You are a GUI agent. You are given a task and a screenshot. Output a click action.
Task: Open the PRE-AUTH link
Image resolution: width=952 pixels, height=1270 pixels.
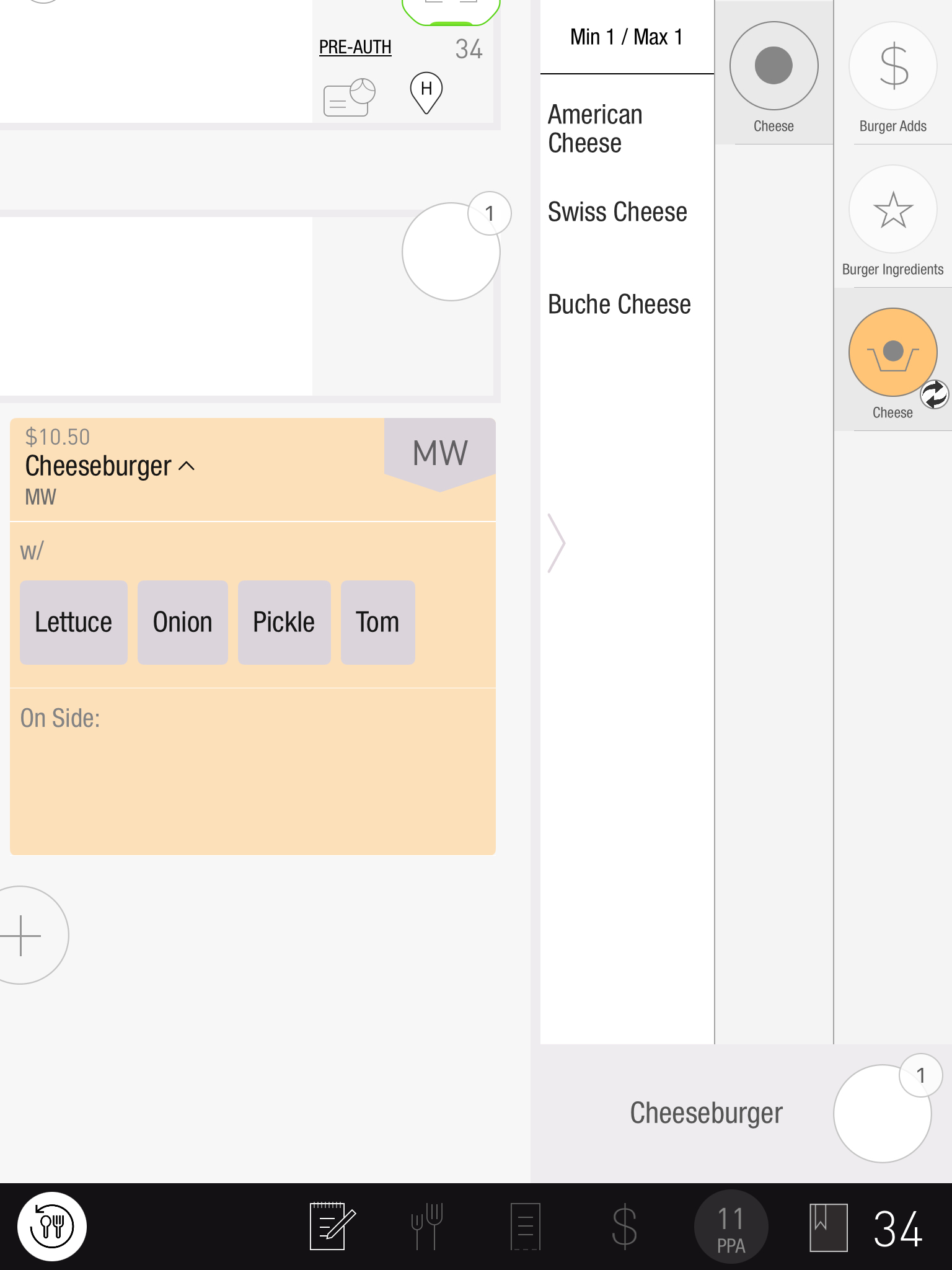click(x=355, y=47)
